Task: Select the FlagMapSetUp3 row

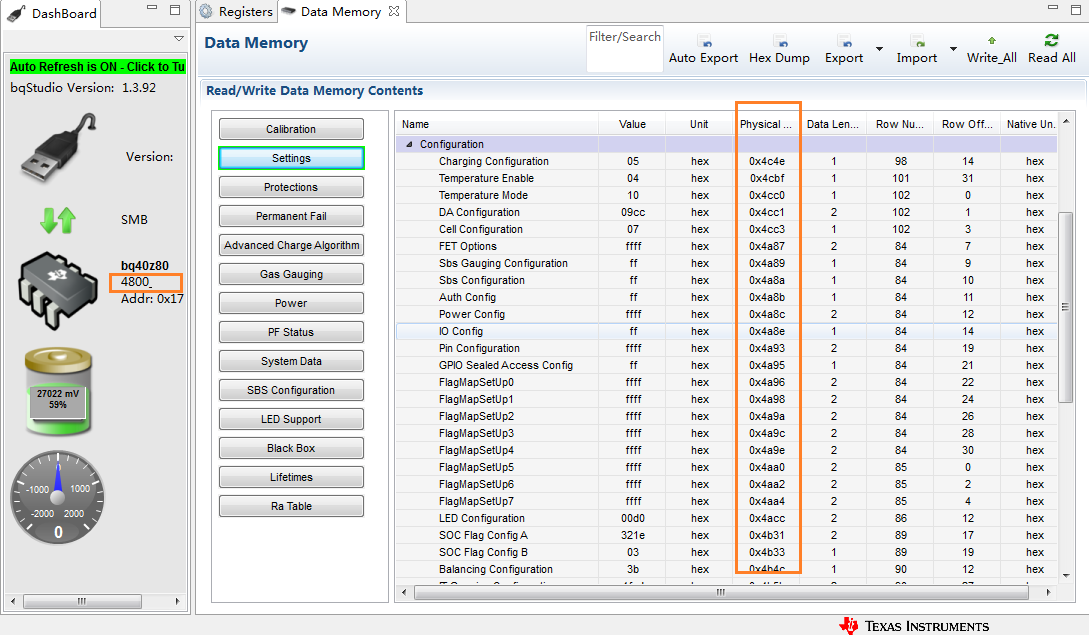Action: (x=726, y=434)
